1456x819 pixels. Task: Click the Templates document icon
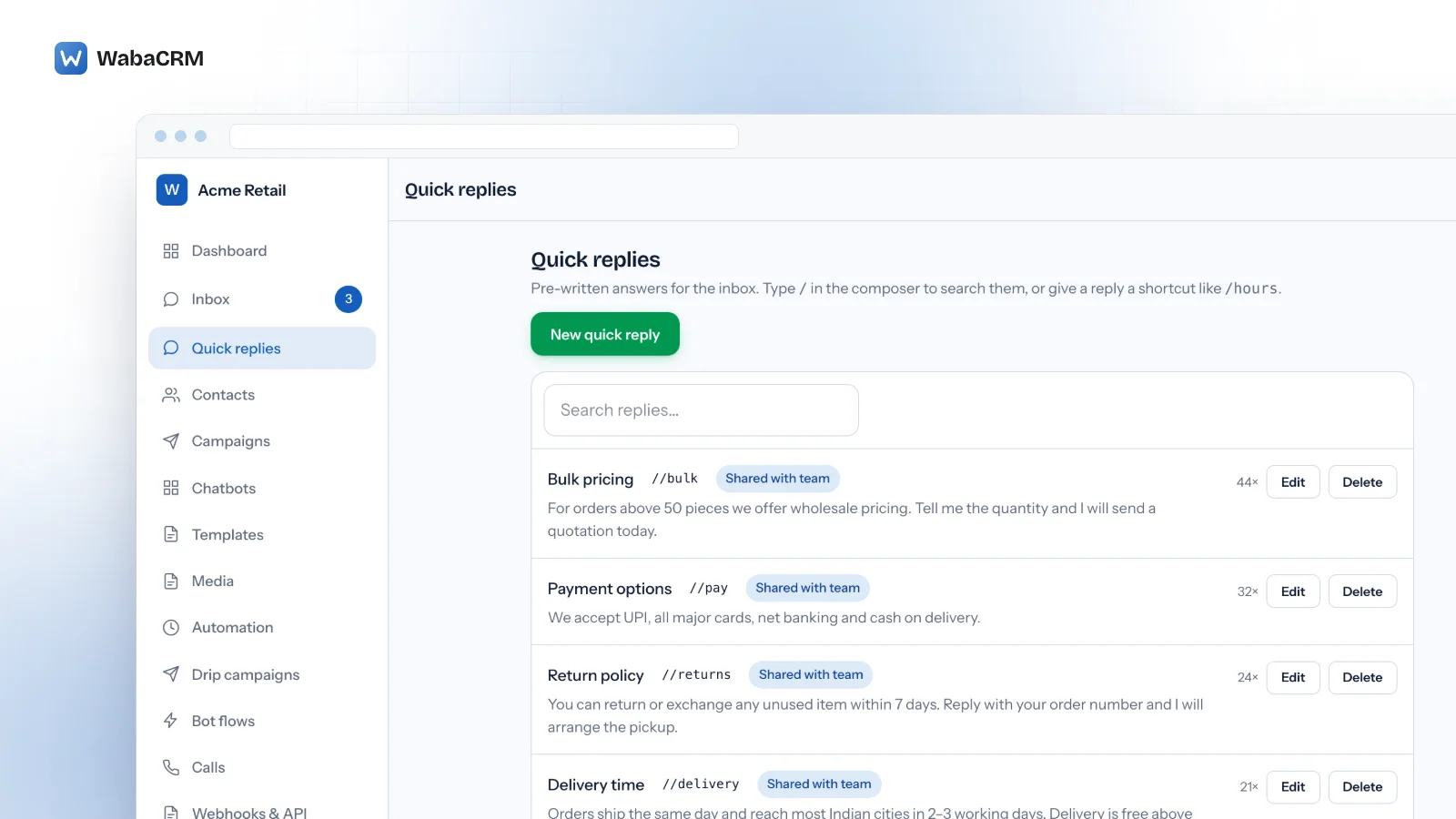(x=171, y=534)
